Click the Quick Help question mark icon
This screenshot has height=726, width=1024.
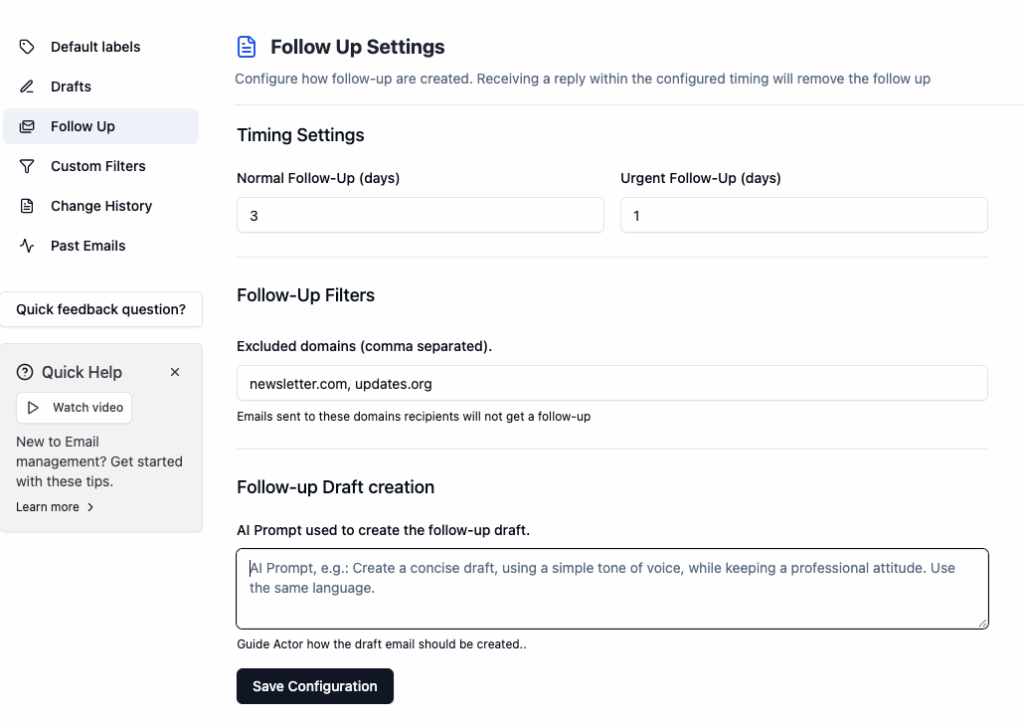25,372
